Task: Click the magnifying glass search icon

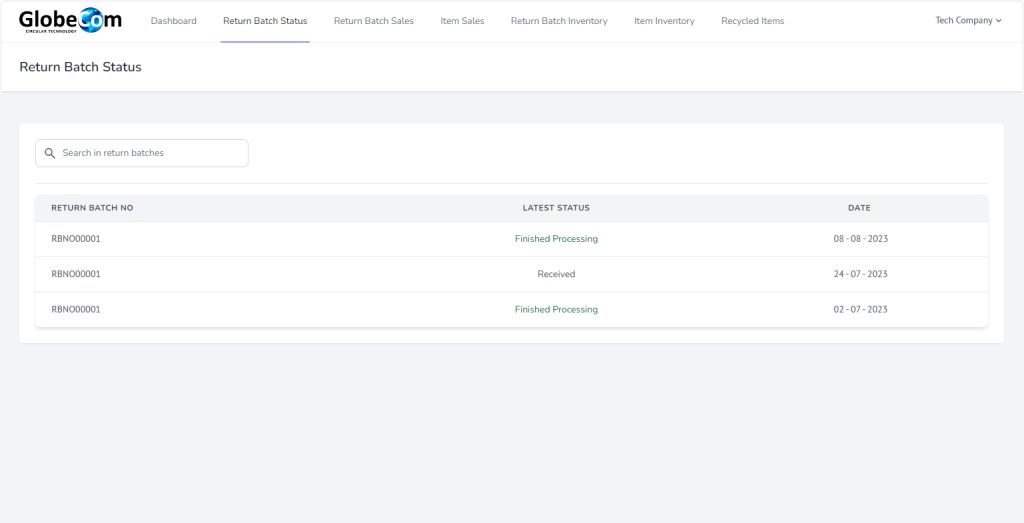Action: (x=50, y=153)
